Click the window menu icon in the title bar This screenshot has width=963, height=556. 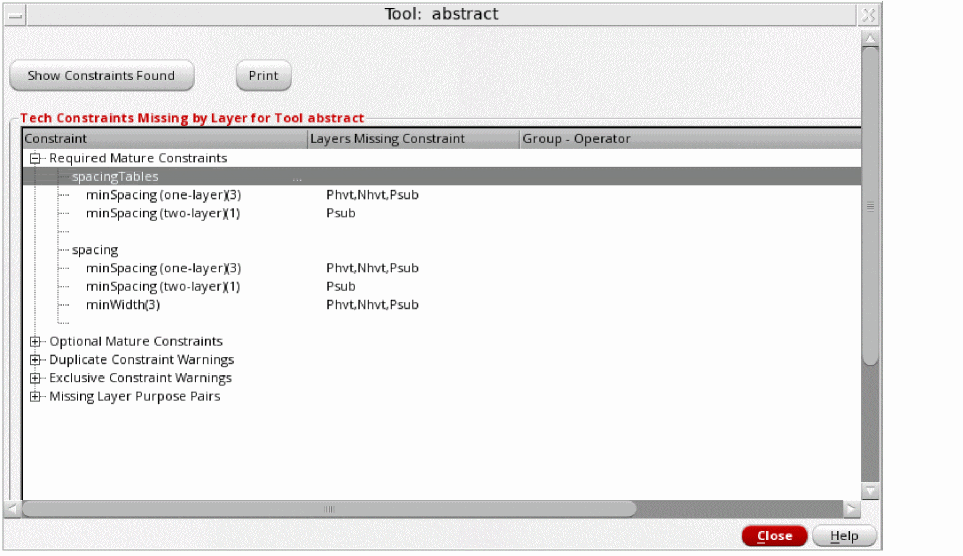[15, 15]
